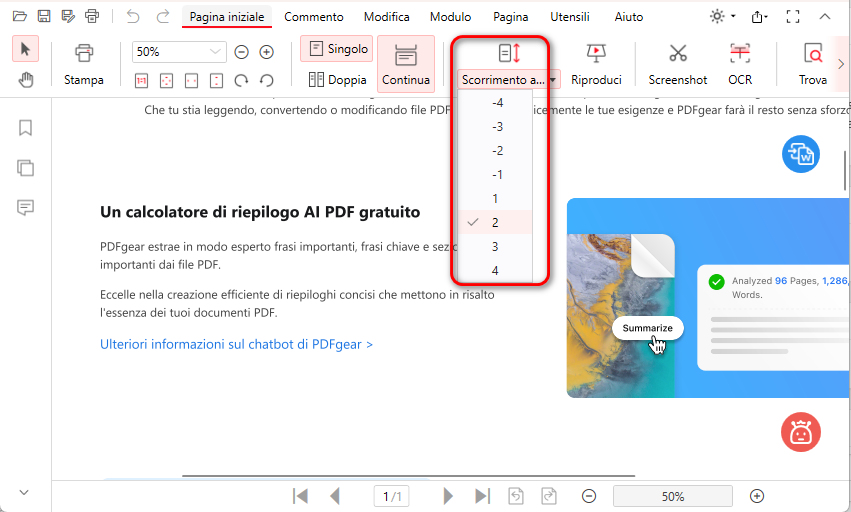
Task: Go to the next page
Action: point(448,496)
